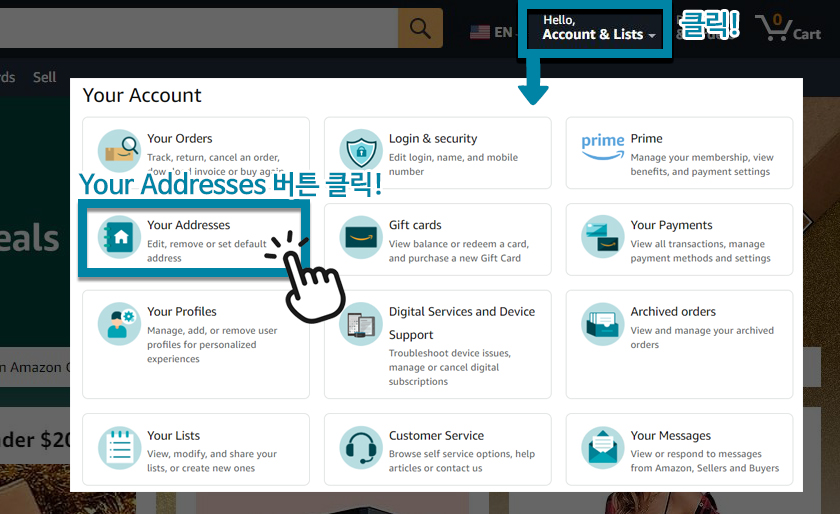Image resolution: width=840 pixels, height=514 pixels.
Task: Open the Customer Service title link
Action: pos(436,435)
